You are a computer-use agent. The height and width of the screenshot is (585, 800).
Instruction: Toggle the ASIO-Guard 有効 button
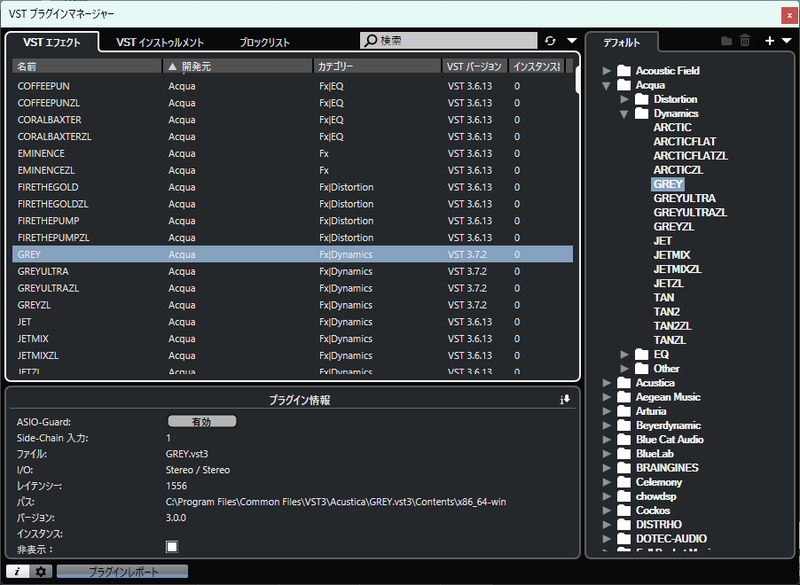click(202, 421)
